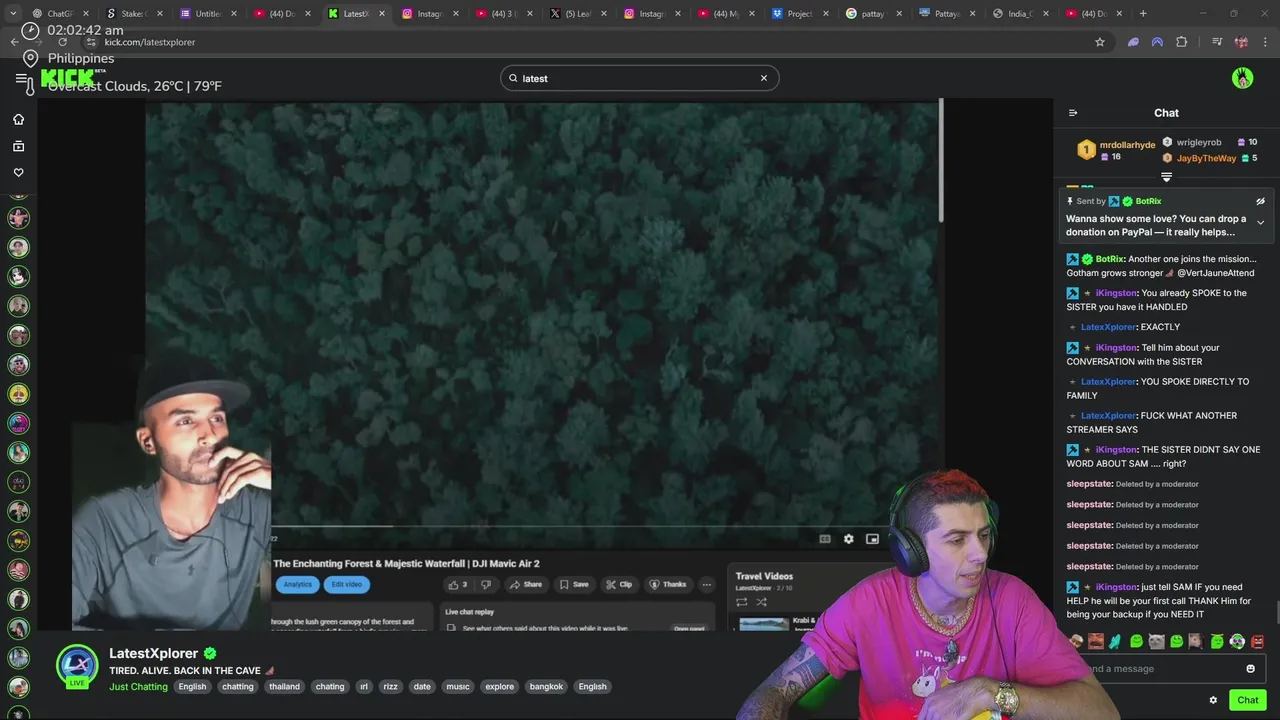Select the bangkok tag
1280x720 pixels.
547,687
